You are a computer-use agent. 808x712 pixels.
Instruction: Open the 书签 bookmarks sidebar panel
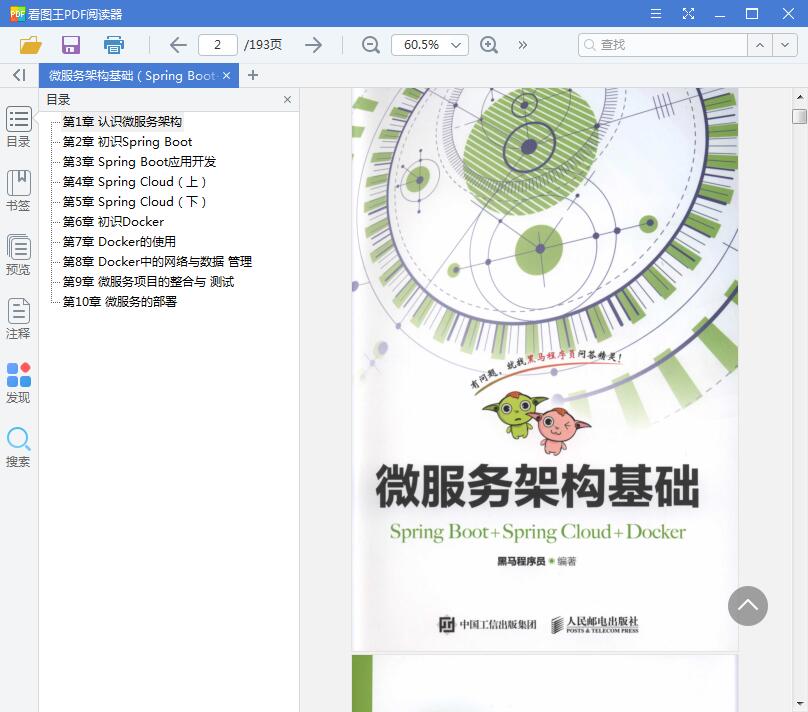19,191
